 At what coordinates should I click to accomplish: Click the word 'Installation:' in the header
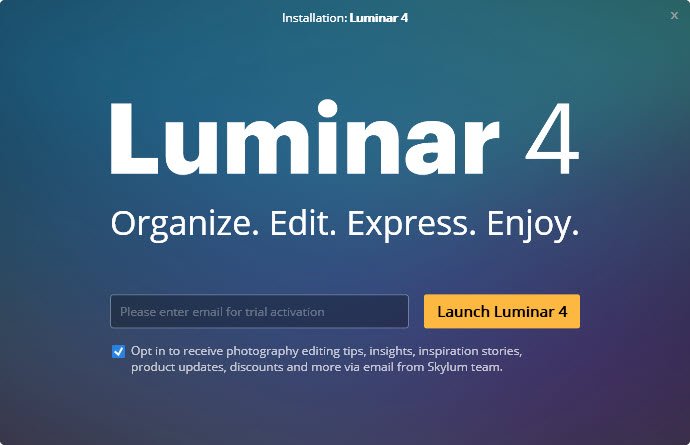pos(315,18)
